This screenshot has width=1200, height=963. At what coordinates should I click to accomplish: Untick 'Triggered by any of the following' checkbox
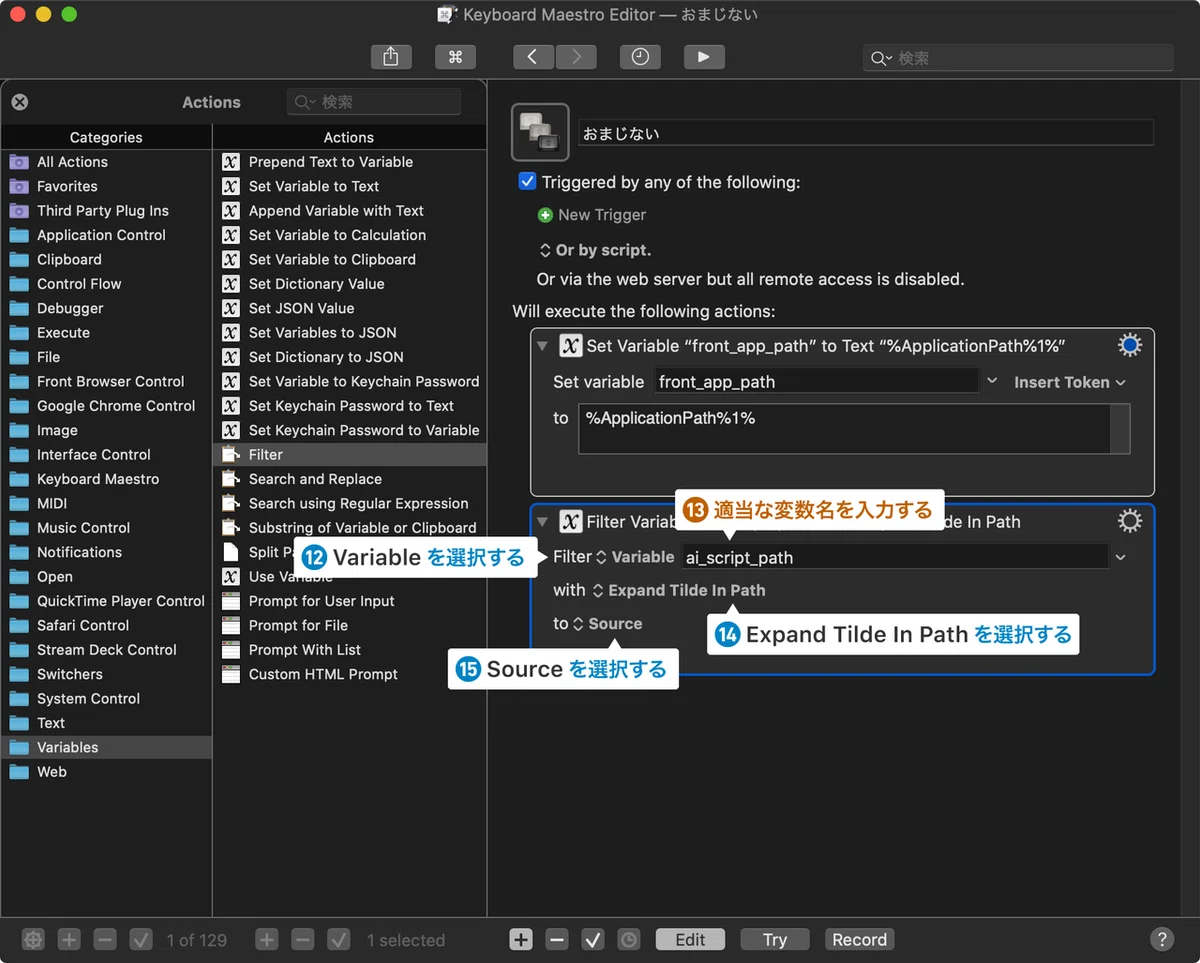(x=528, y=182)
